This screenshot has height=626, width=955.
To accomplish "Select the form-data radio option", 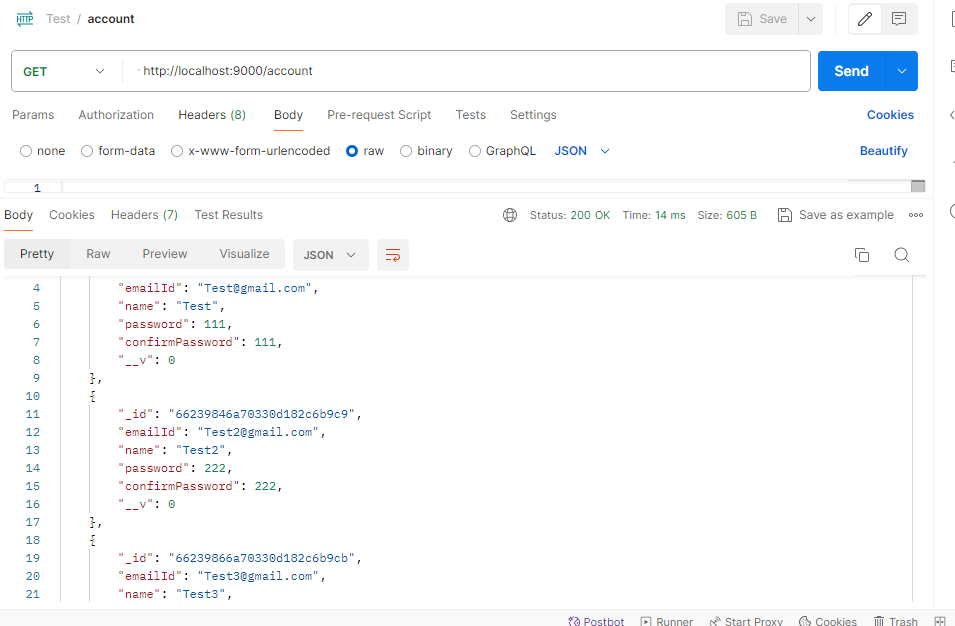I will [87, 151].
